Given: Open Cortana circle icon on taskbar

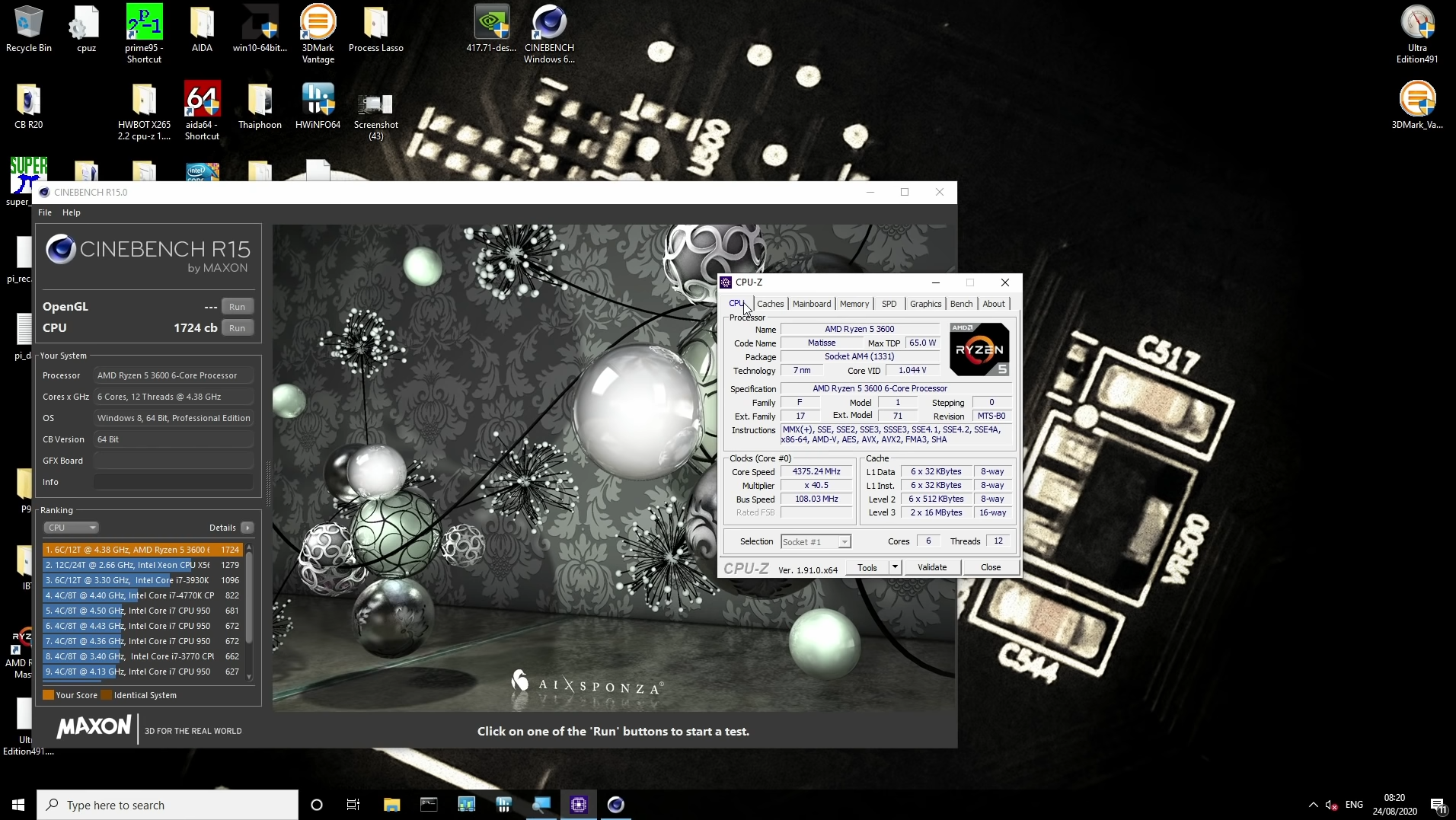Looking at the screenshot, I should coord(317,805).
